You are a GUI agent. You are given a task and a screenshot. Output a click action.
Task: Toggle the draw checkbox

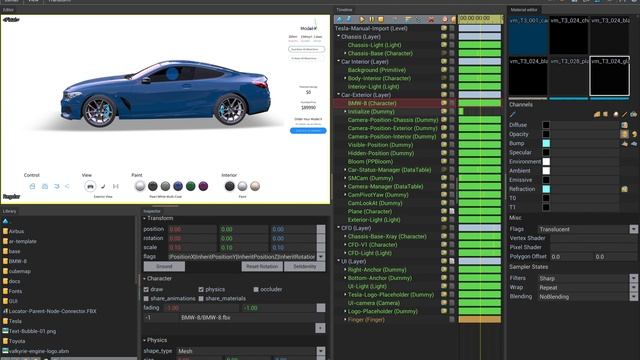pos(146,289)
